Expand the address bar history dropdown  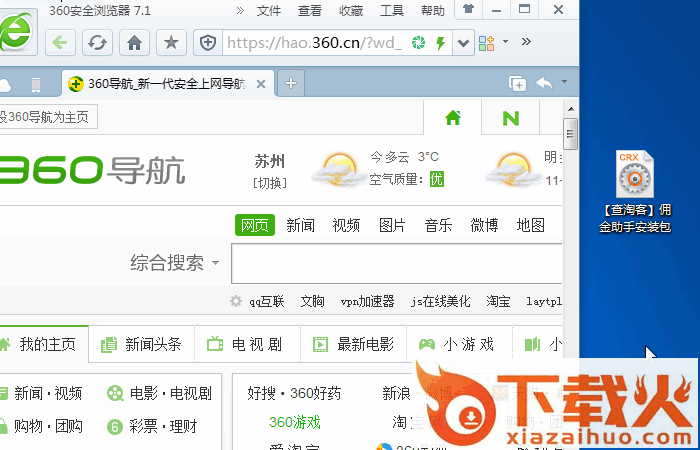(462, 43)
